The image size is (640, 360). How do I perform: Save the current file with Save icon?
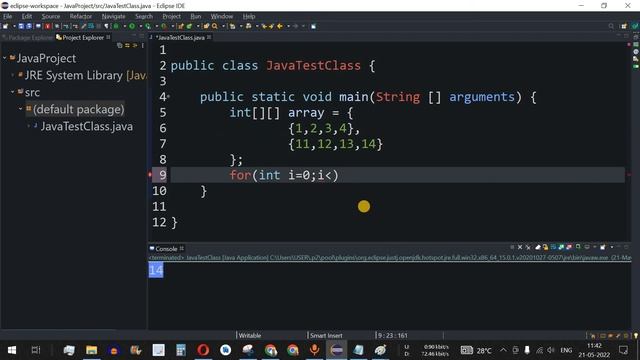(21, 26)
